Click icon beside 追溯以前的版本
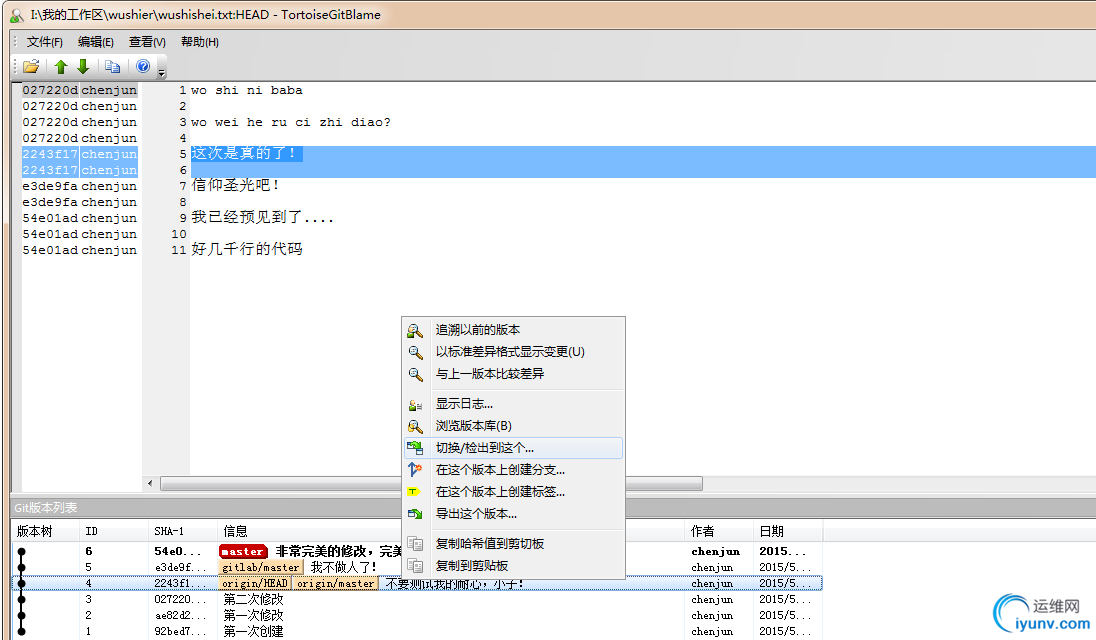1096x640 pixels. tap(415, 330)
